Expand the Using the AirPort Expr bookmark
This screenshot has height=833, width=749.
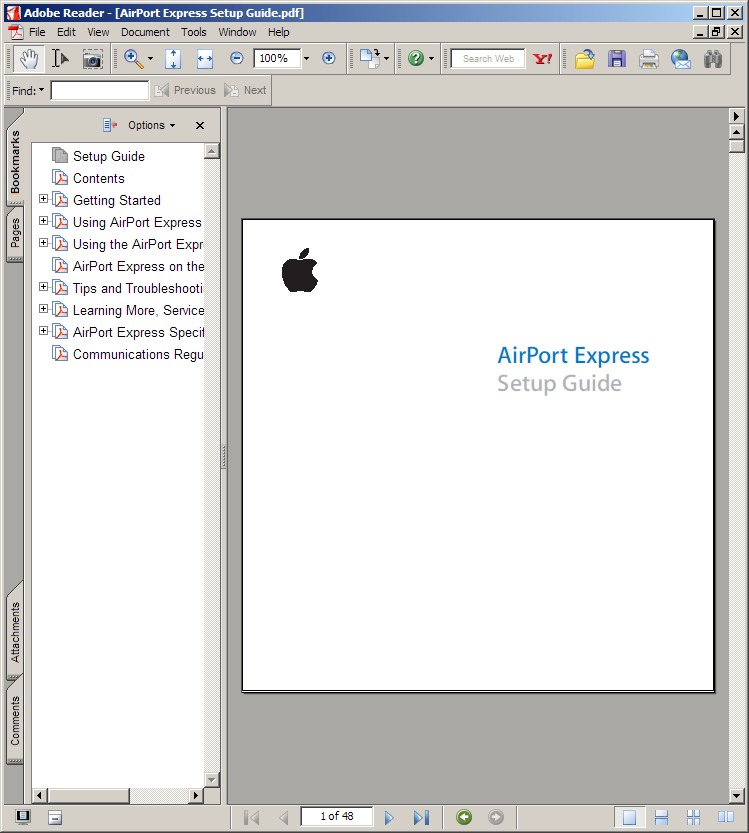(x=44, y=243)
